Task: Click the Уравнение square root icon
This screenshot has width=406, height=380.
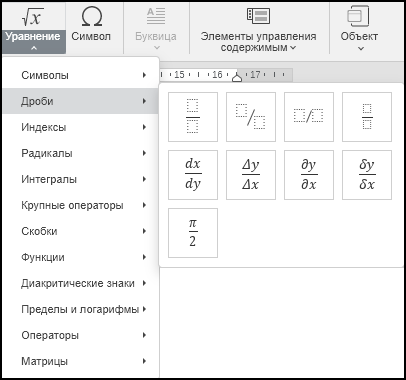Action: click(x=33, y=17)
